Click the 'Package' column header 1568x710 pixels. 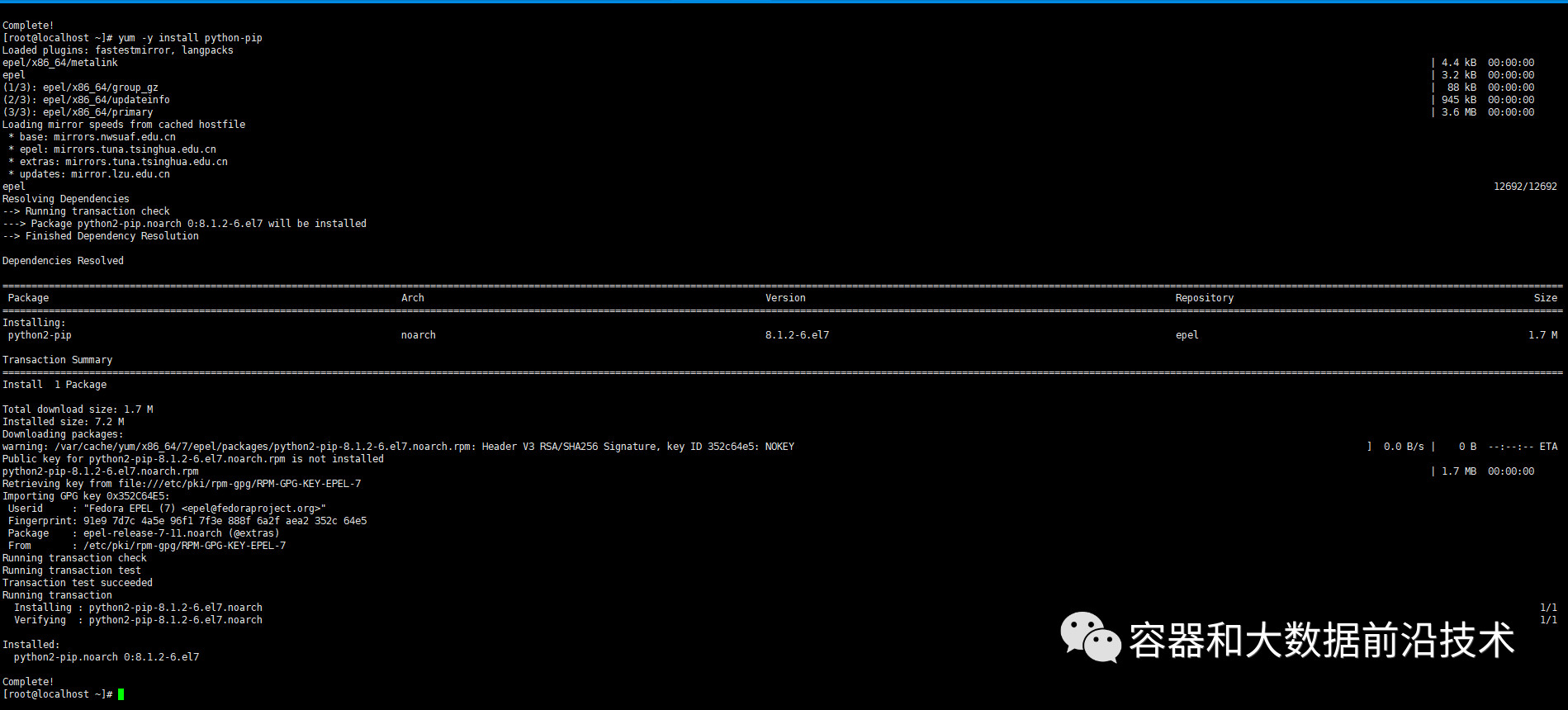pyautogui.click(x=28, y=298)
